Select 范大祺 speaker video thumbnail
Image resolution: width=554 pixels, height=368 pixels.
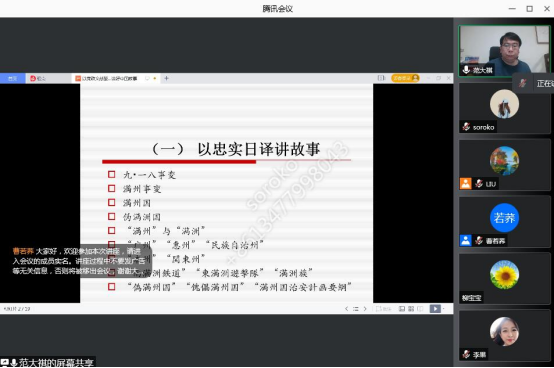click(x=504, y=51)
